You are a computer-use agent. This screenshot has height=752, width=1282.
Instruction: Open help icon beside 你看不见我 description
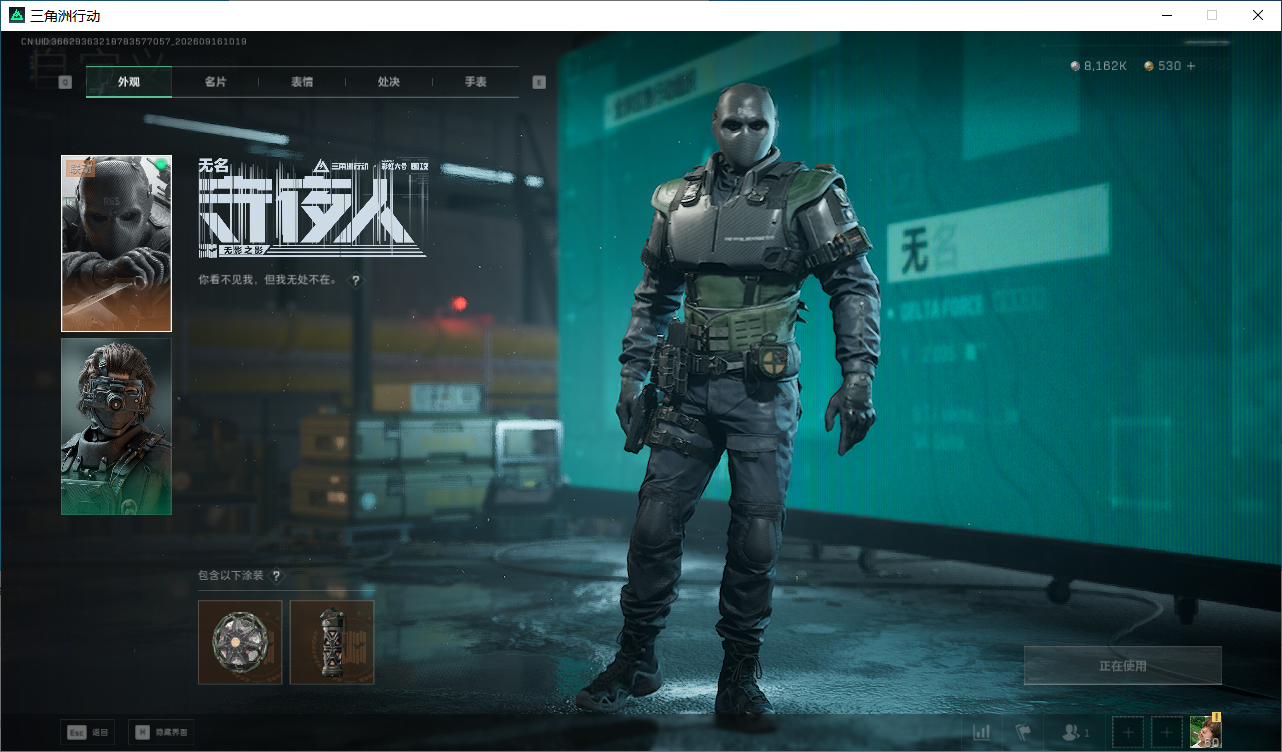click(355, 281)
